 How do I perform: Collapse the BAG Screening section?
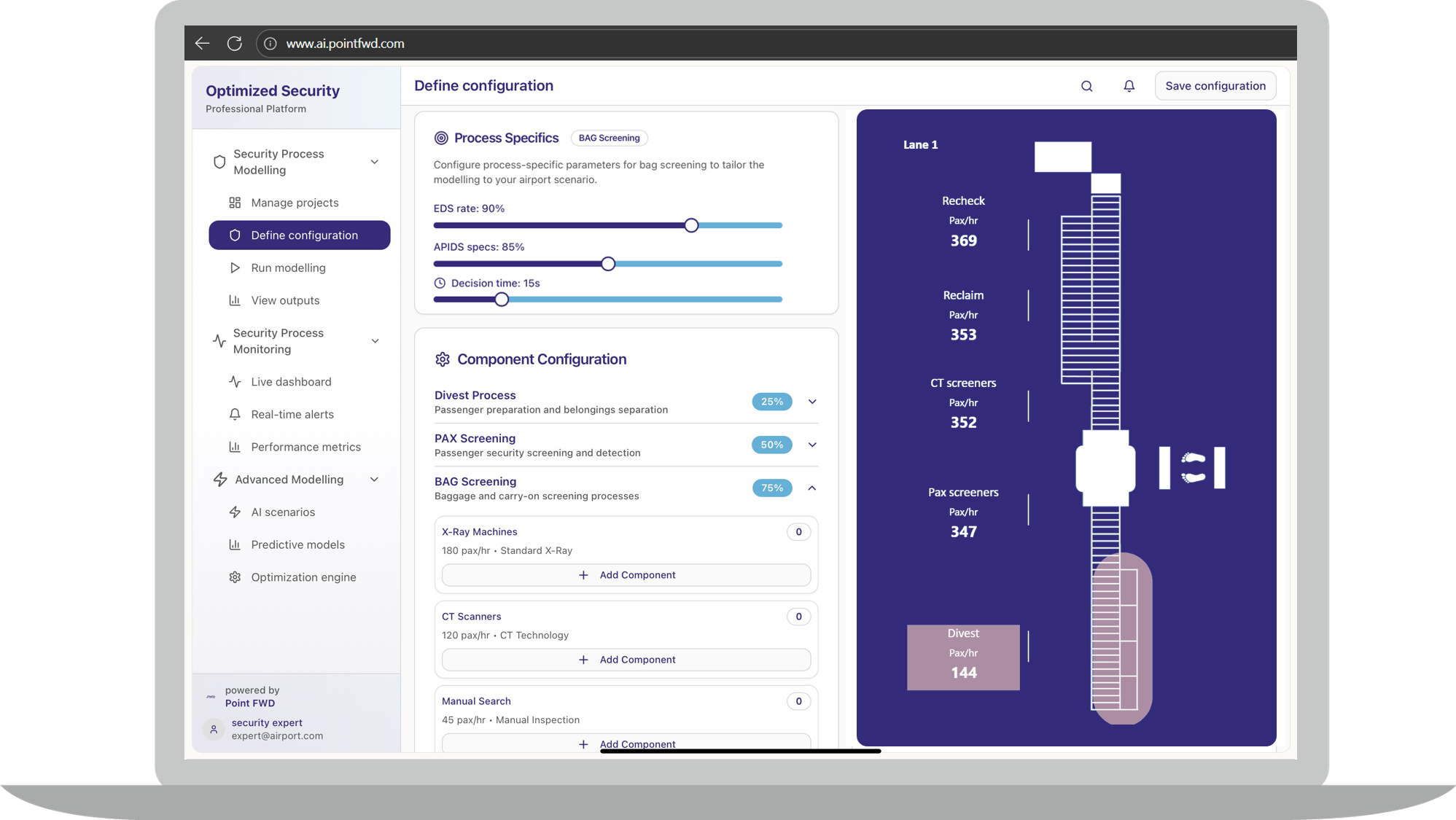pos(812,488)
